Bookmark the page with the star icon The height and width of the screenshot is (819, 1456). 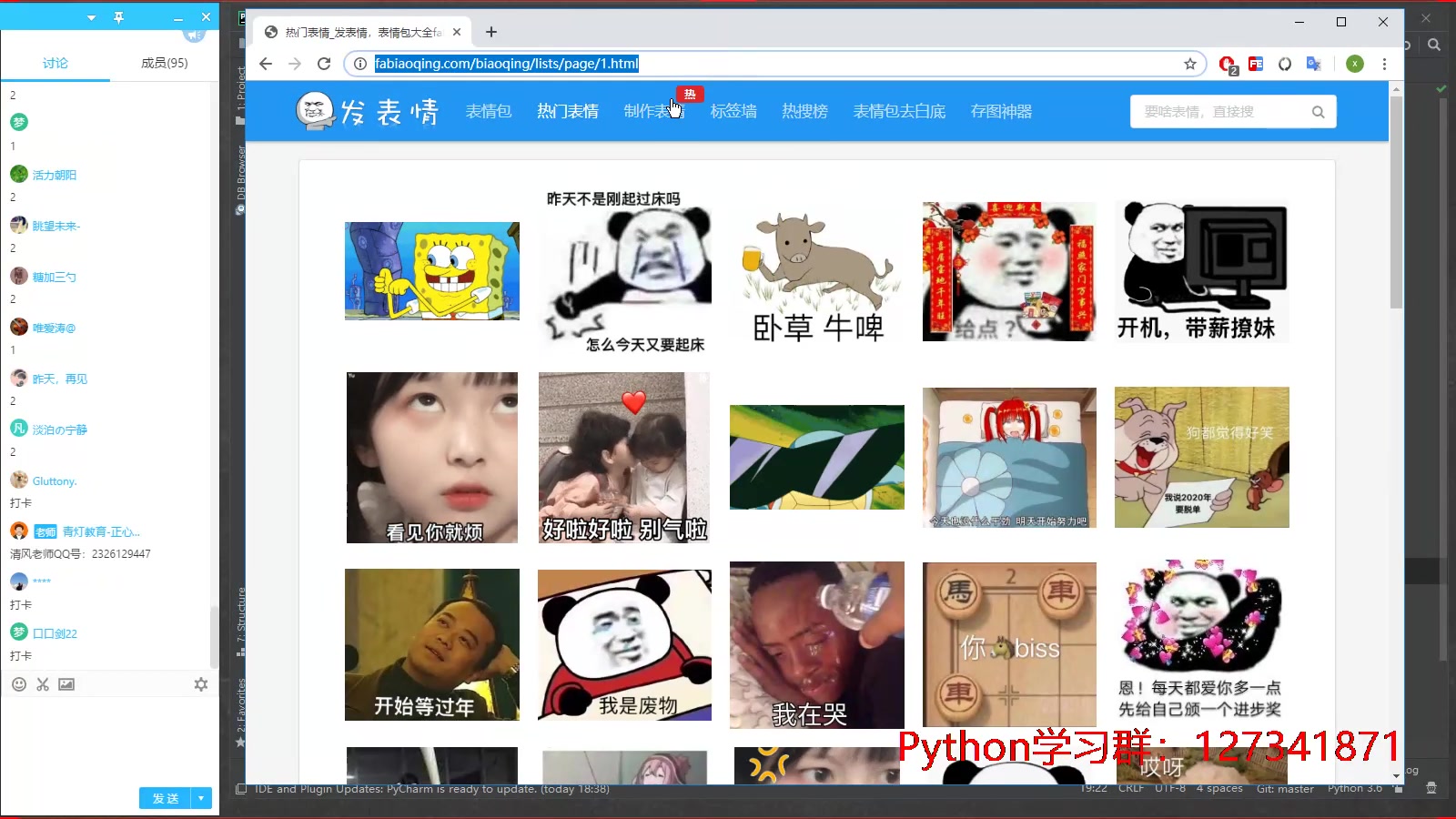[1189, 64]
